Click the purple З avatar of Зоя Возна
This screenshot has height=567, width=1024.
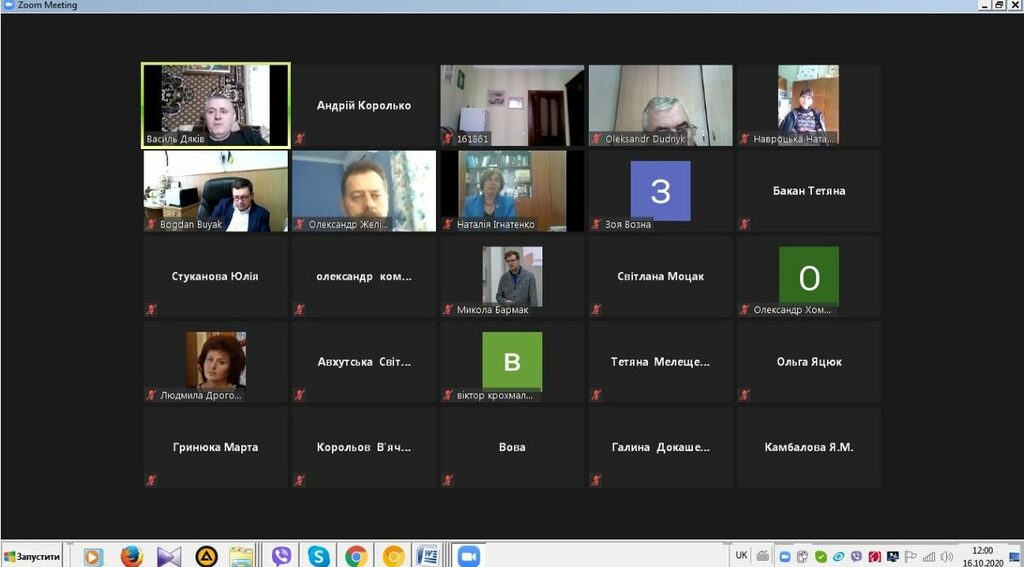click(x=660, y=190)
